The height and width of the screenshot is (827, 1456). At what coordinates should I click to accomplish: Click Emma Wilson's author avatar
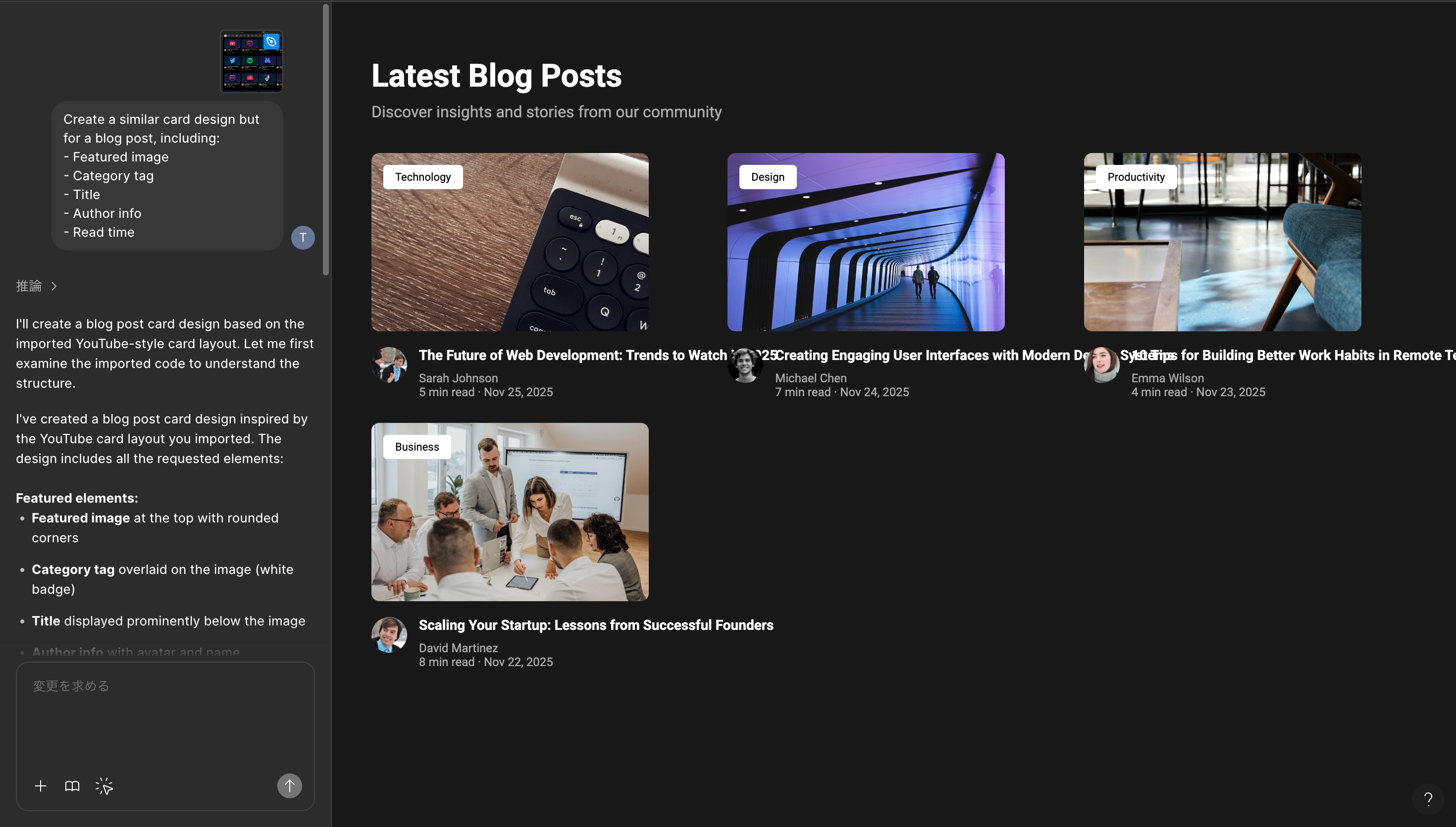[x=1101, y=364]
